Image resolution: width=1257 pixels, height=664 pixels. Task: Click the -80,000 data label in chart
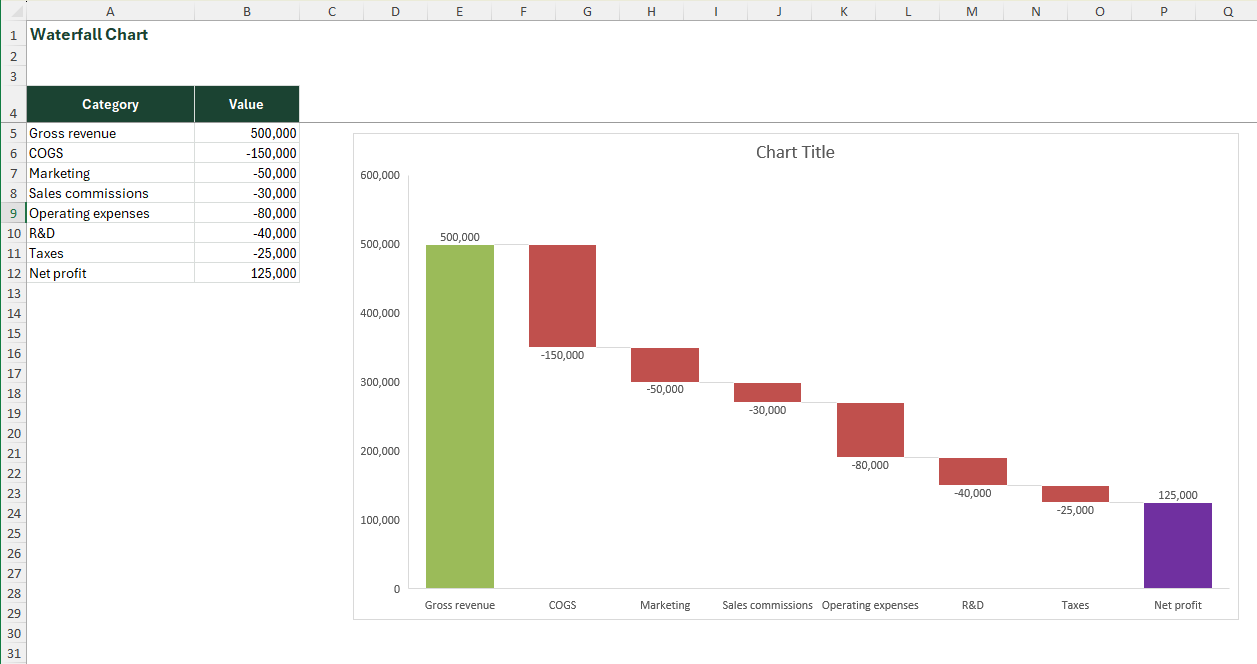click(x=870, y=465)
